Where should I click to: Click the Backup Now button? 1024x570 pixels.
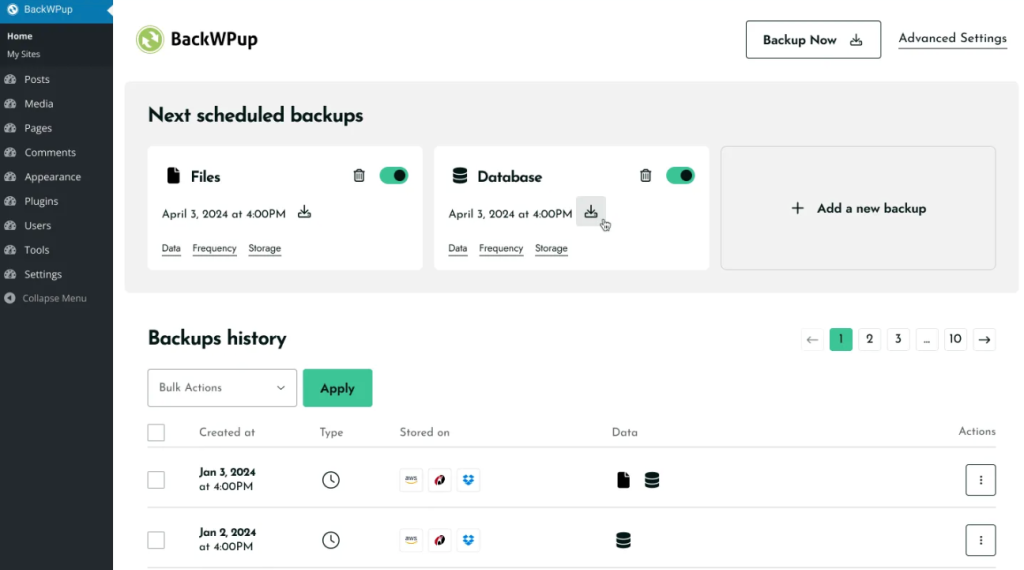(813, 40)
